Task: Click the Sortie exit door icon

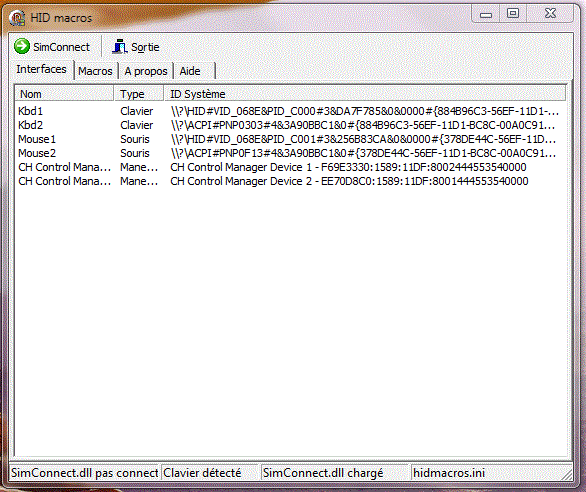Action: [x=120, y=46]
